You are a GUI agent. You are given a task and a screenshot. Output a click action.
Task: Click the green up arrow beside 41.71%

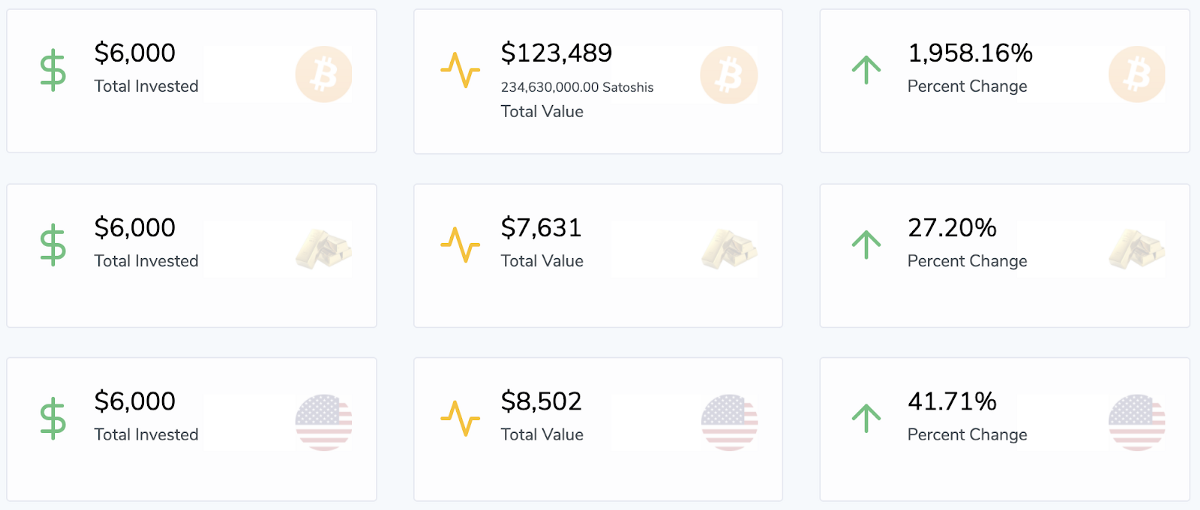click(x=866, y=417)
